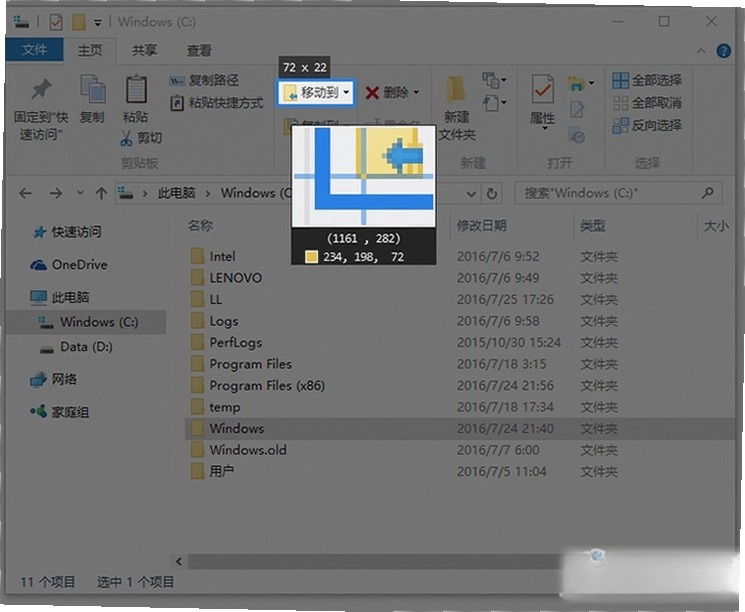This screenshot has height=612, width=745.
Task: Click the red Delete X icon
Action: (x=372, y=92)
